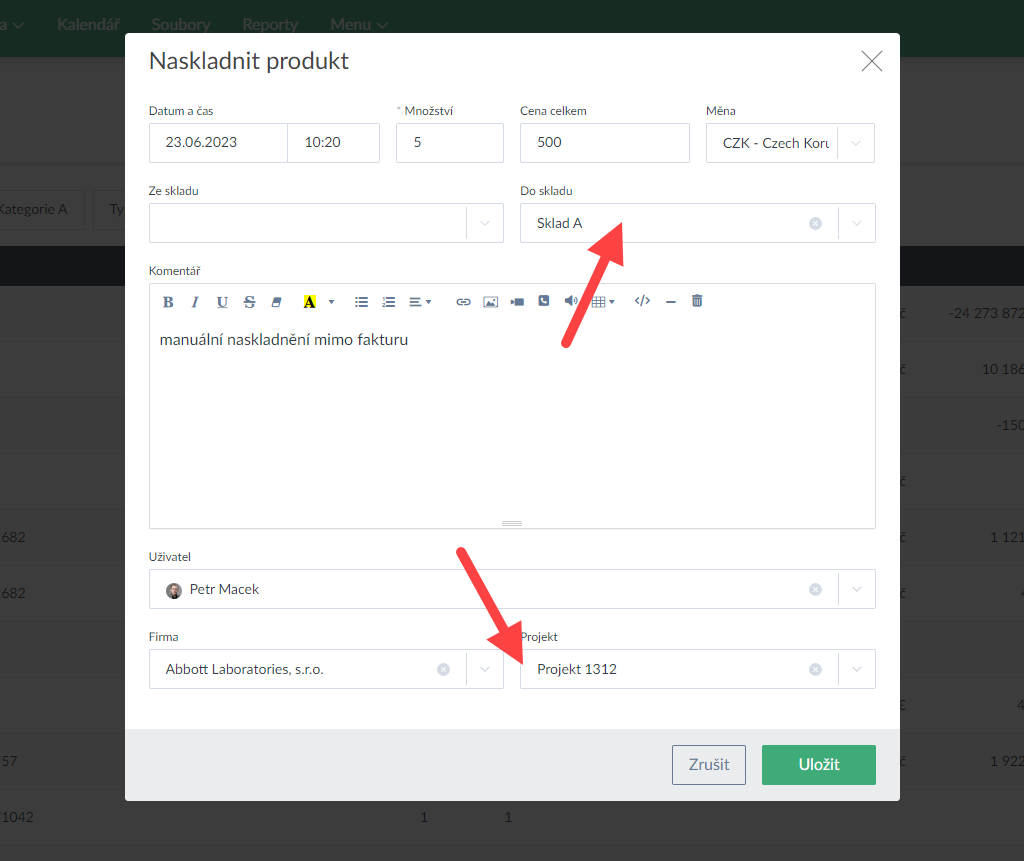Screen dimensions: 1024x861
Task: Insert an image into the comment
Action: pyautogui.click(x=490, y=302)
